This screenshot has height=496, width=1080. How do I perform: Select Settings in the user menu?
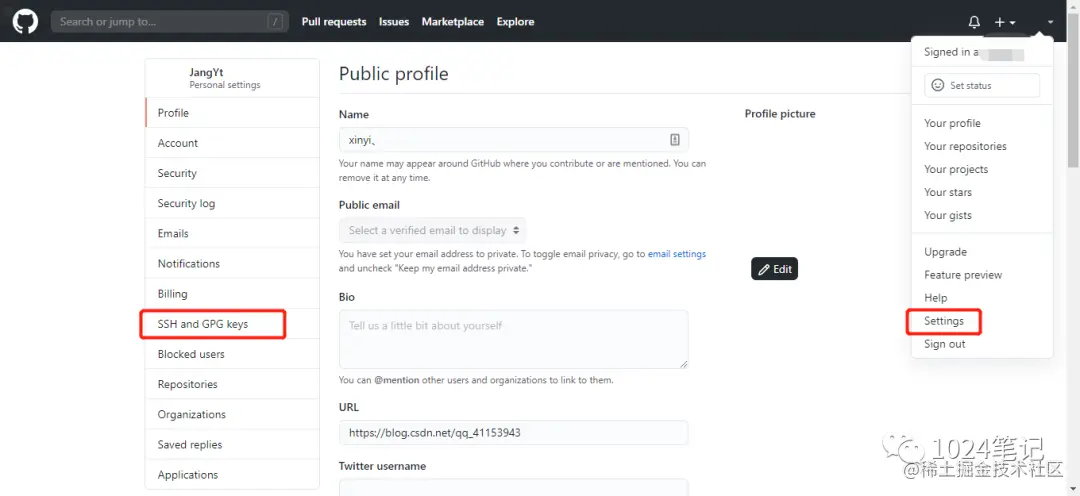[x=944, y=321]
